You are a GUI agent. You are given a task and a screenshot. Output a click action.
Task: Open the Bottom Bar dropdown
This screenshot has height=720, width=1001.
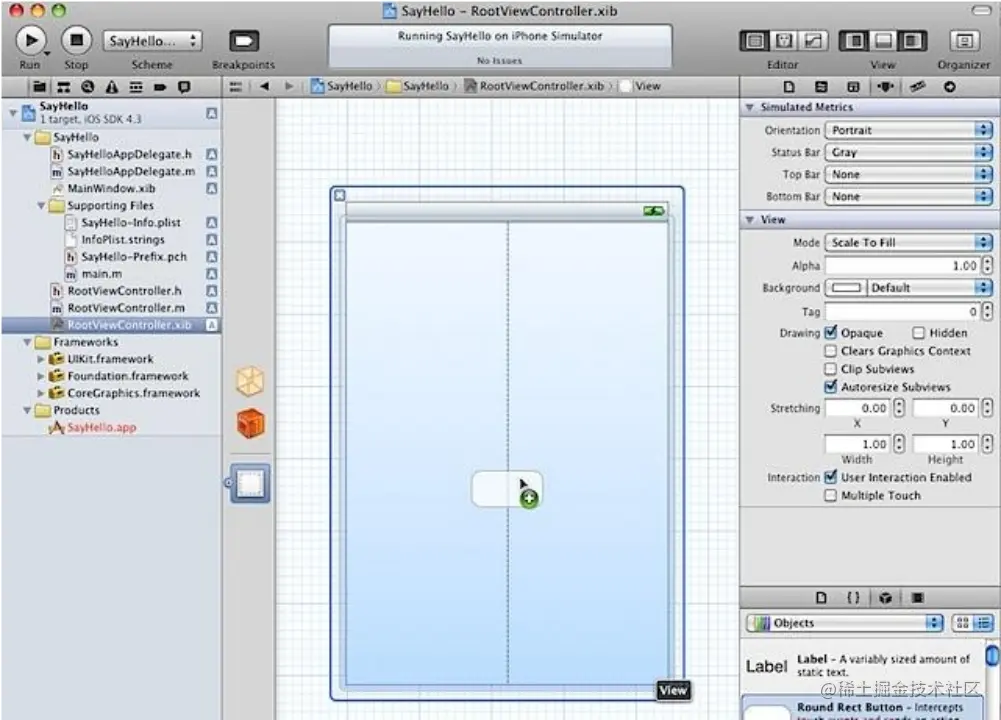point(909,197)
